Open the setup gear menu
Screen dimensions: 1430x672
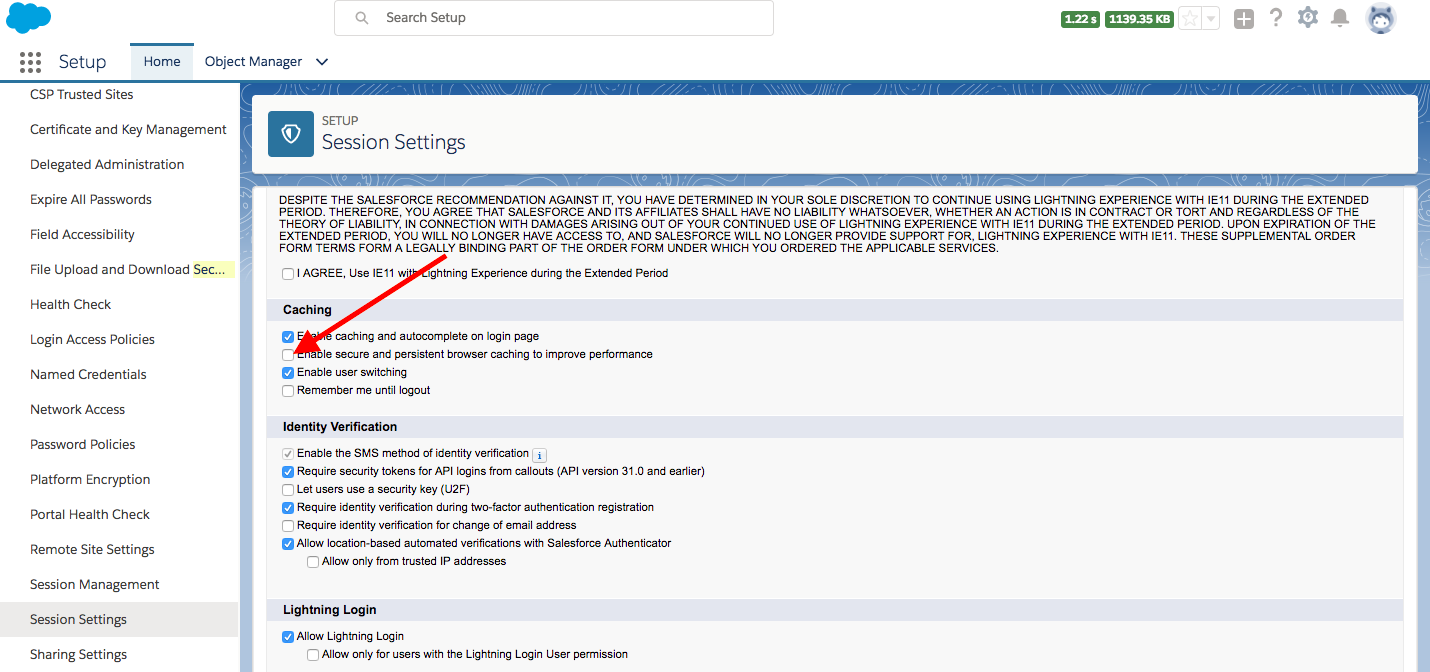[1308, 18]
